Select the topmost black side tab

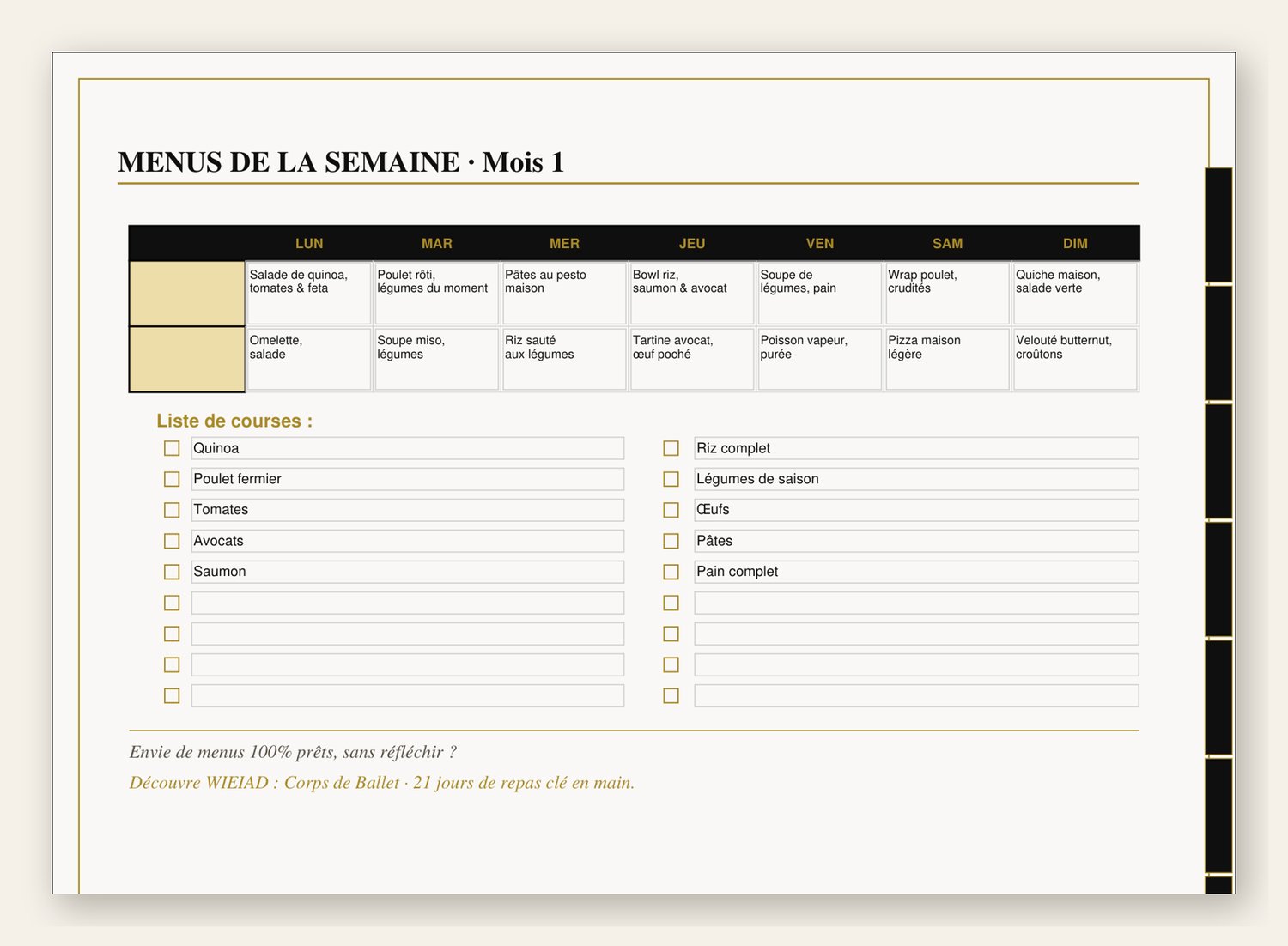click(1218, 225)
